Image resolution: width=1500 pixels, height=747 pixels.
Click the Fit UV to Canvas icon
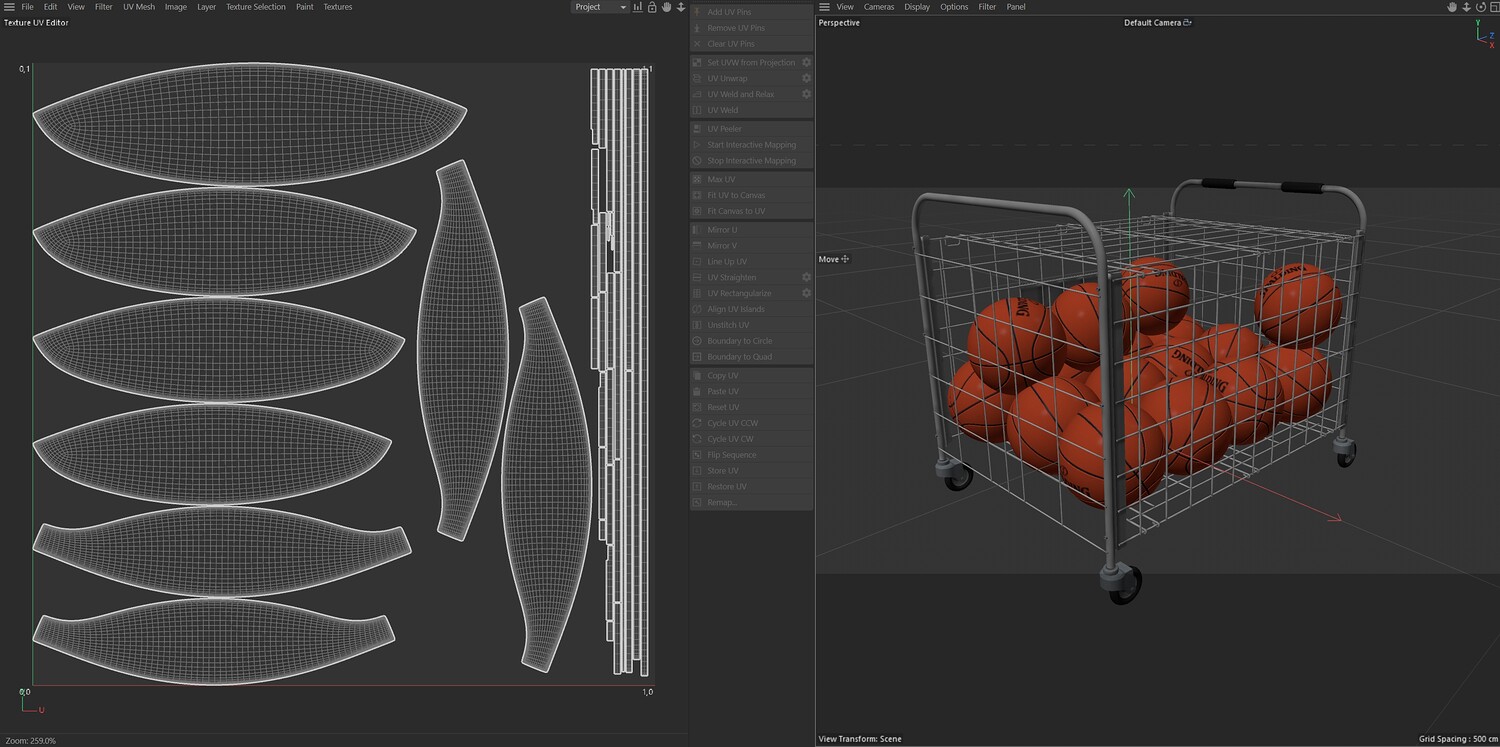(697, 195)
